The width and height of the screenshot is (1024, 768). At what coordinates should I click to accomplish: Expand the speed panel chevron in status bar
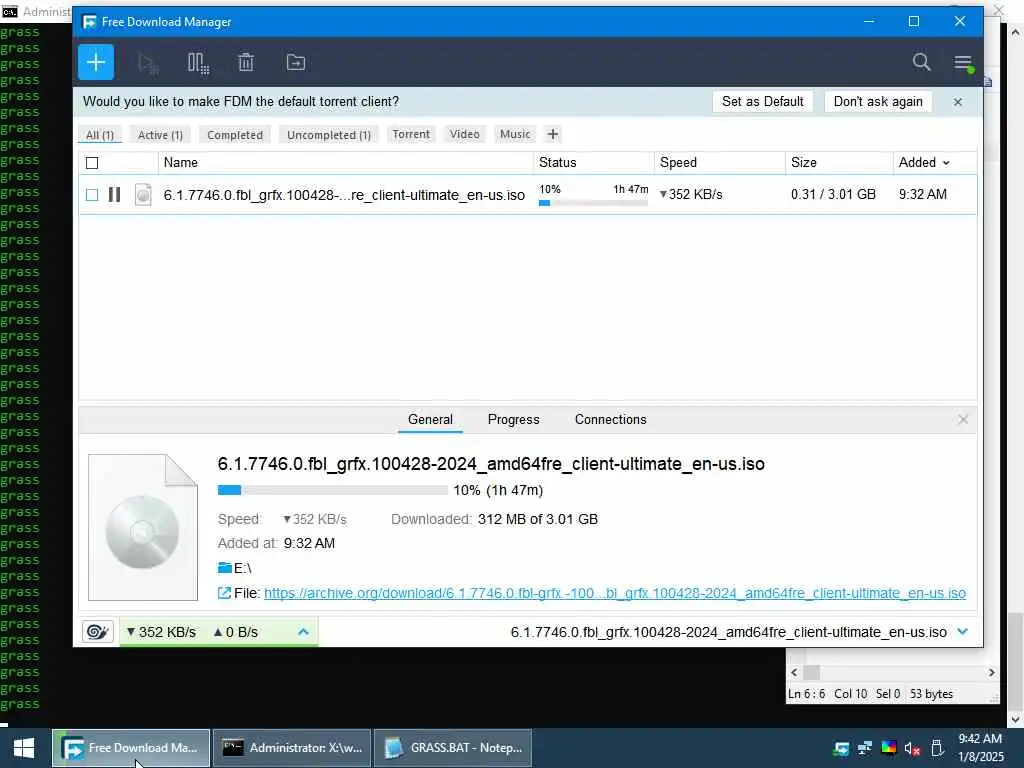(x=303, y=632)
